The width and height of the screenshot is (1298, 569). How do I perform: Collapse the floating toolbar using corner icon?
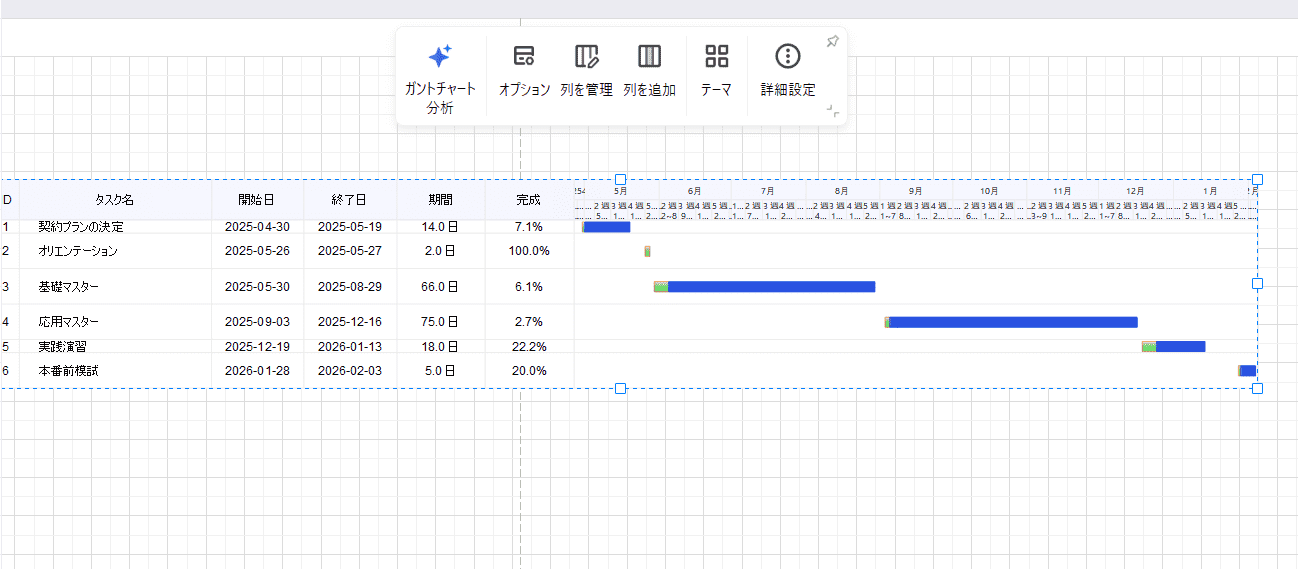coord(832,111)
